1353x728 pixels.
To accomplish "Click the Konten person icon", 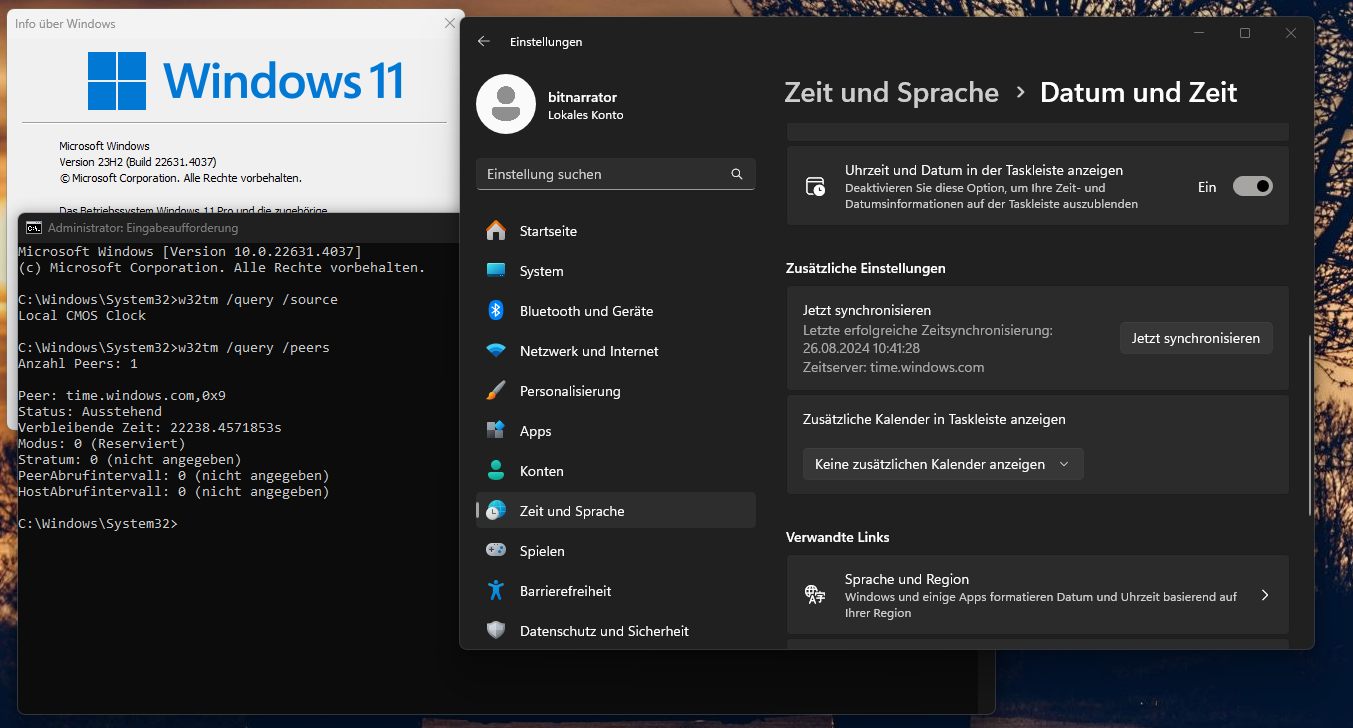I will pyautogui.click(x=496, y=471).
